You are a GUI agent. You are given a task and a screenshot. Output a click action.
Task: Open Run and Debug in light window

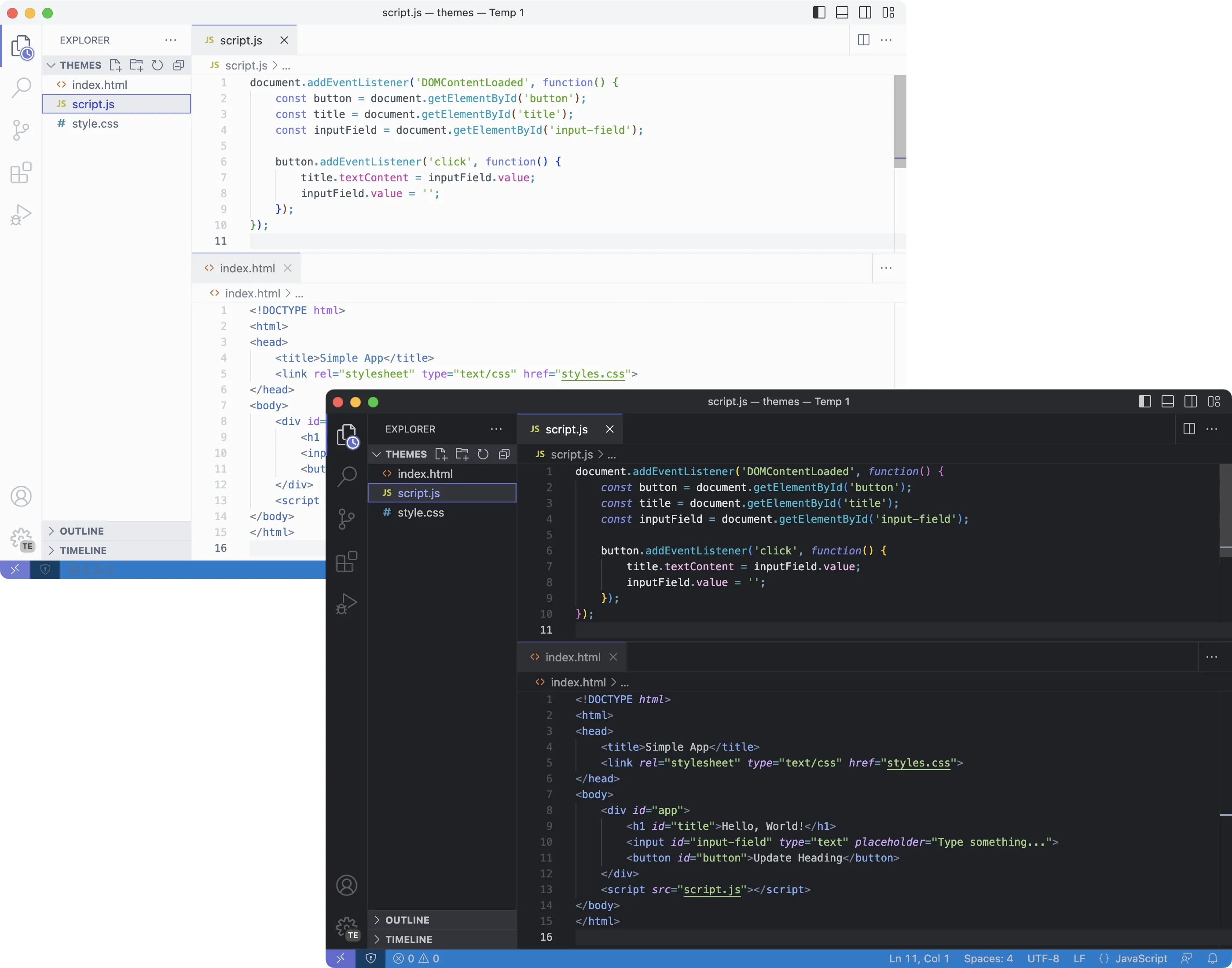pyautogui.click(x=21, y=215)
